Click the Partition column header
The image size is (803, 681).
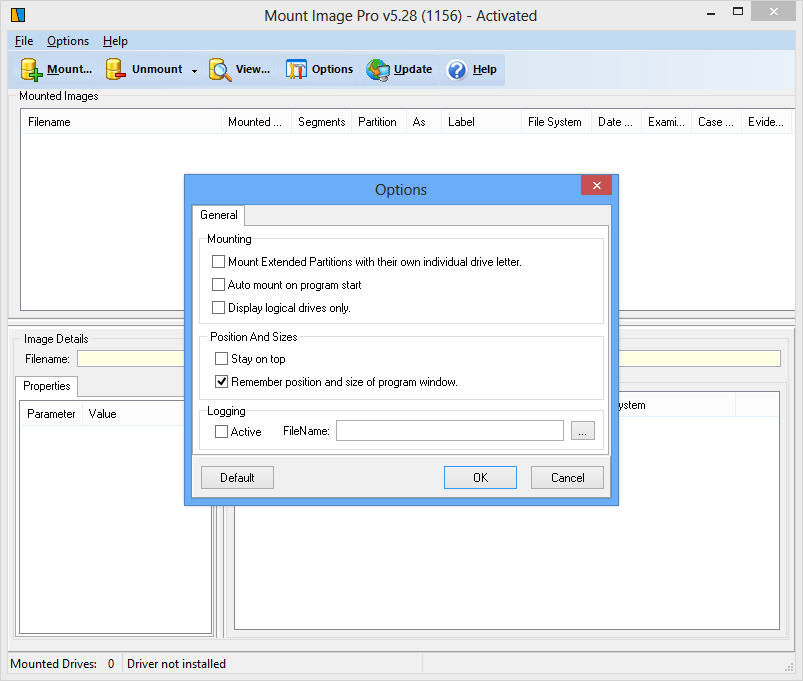click(x=378, y=122)
